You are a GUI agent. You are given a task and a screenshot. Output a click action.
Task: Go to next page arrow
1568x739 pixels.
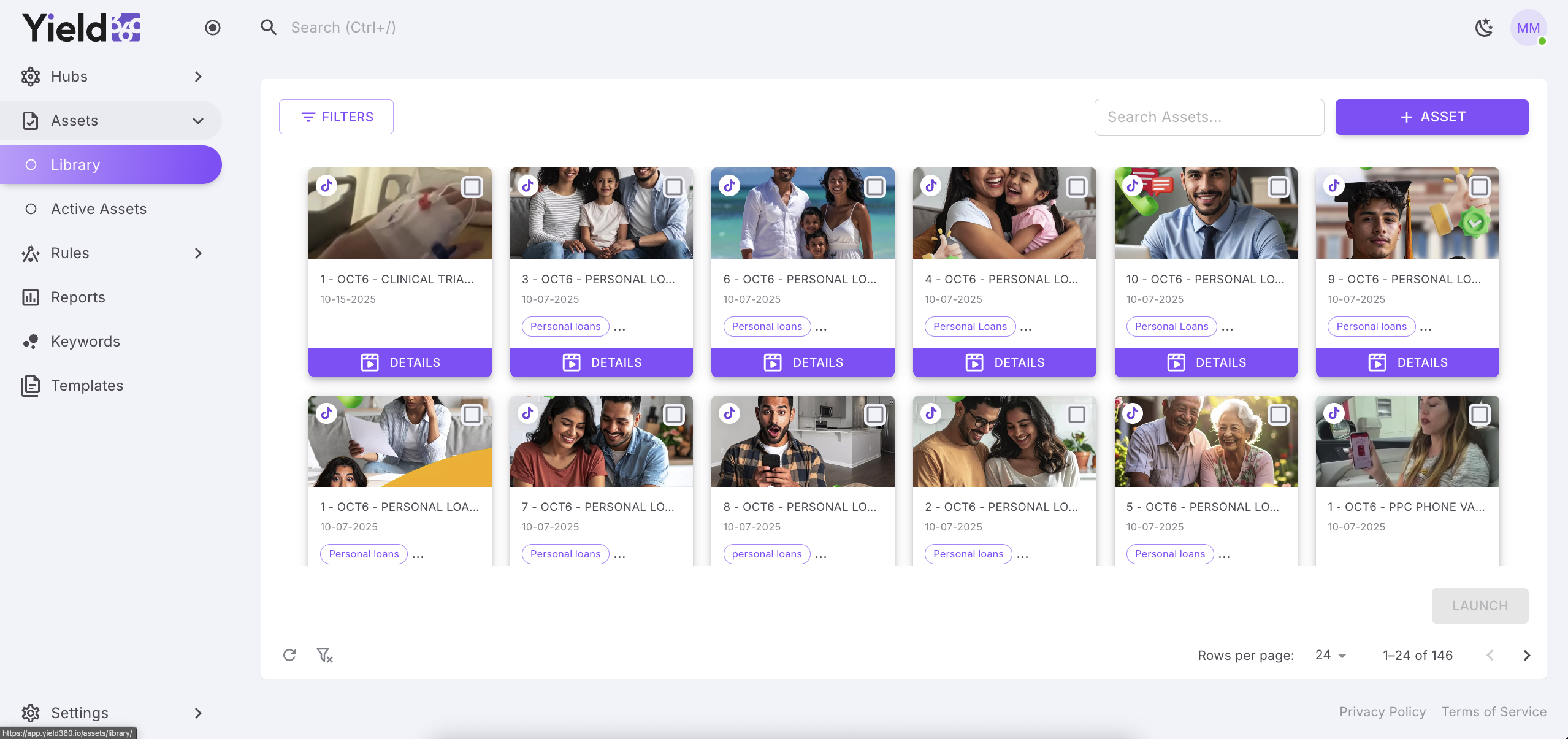[x=1526, y=655]
